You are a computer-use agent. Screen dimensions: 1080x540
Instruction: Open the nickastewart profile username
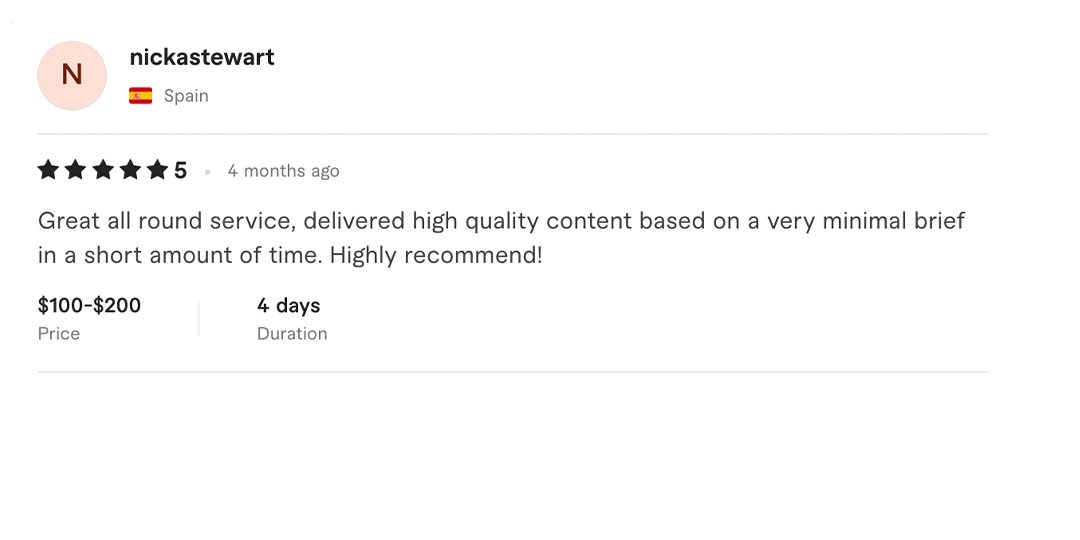pyautogui.click(x=202, y=57)
